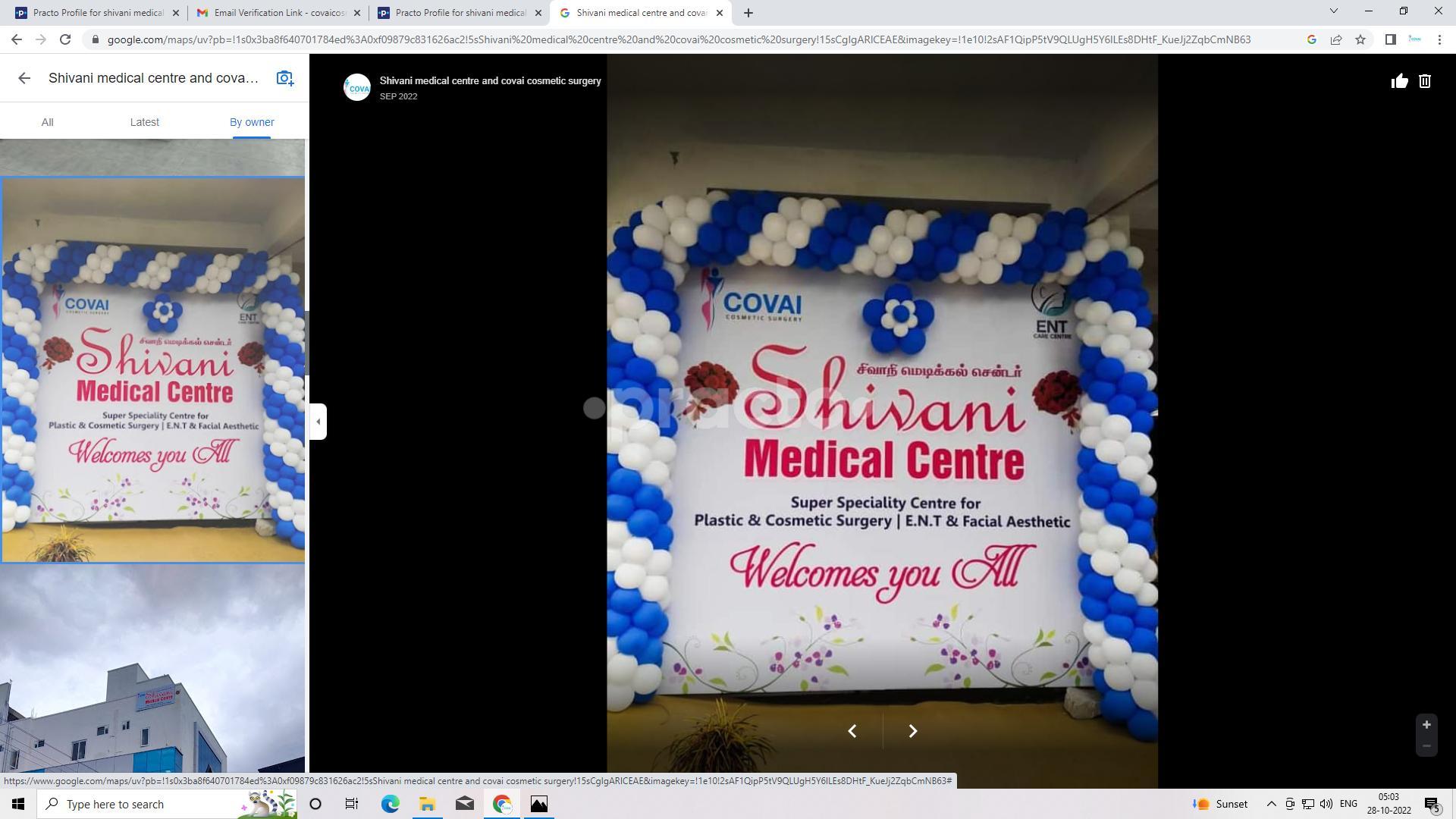This screenshot has width=1456, height=819.
Task: Open the clock showing 05:03
Action: click(x=1389, y=804)
